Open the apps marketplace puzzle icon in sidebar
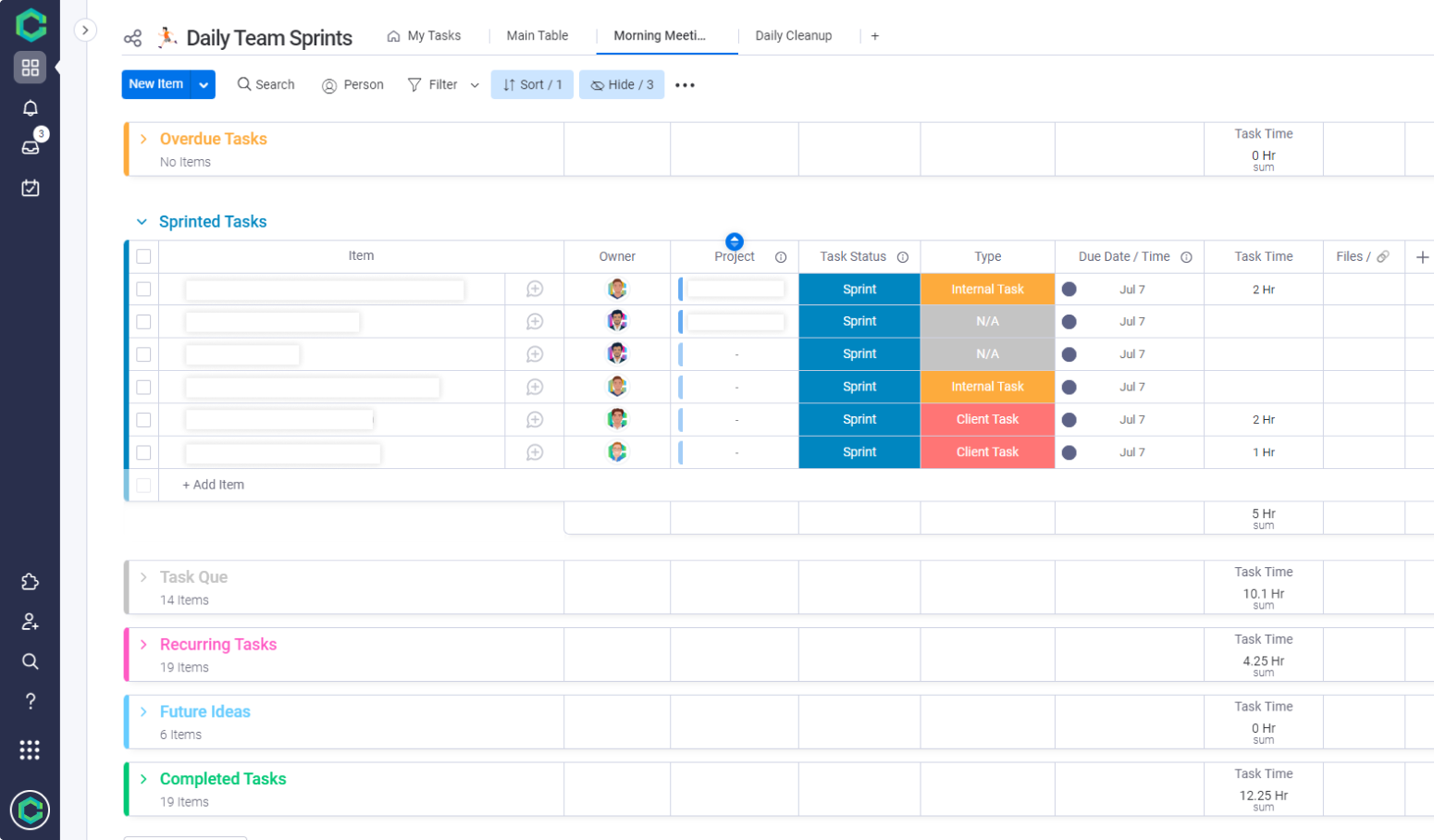 click(x=30, y=581)
